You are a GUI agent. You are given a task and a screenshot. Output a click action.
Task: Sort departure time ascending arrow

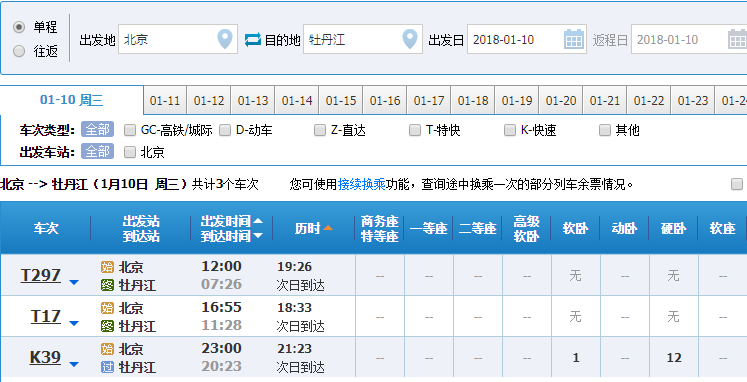[x=258, y=221]
